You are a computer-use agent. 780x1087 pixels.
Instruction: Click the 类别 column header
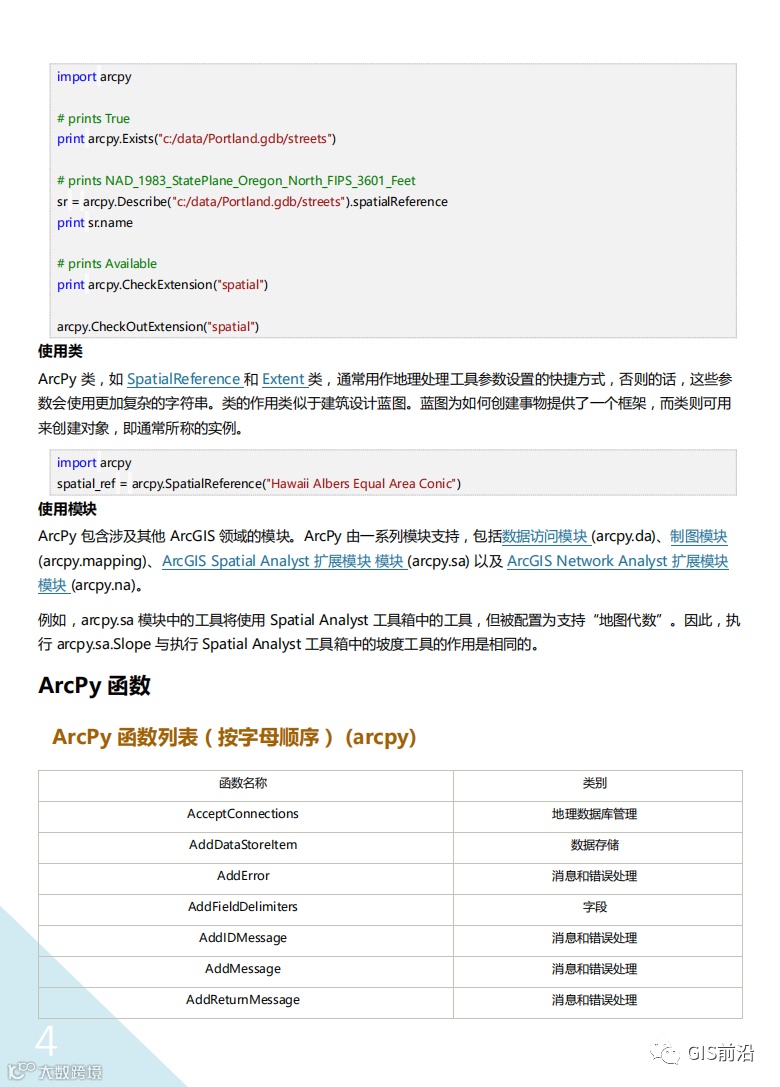(594, 783)
